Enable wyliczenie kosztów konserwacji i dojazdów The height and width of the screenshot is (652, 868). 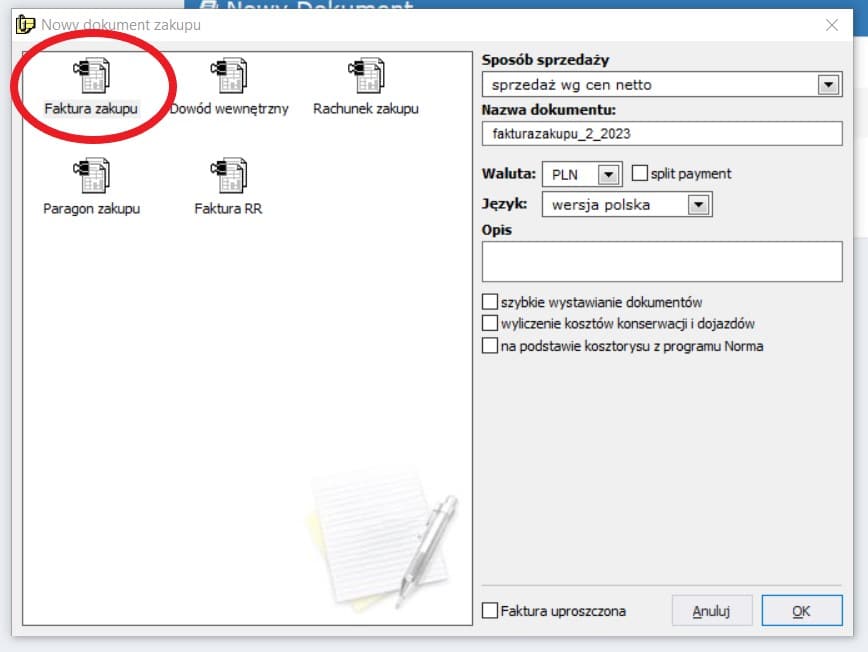click(x=490, y=323)
